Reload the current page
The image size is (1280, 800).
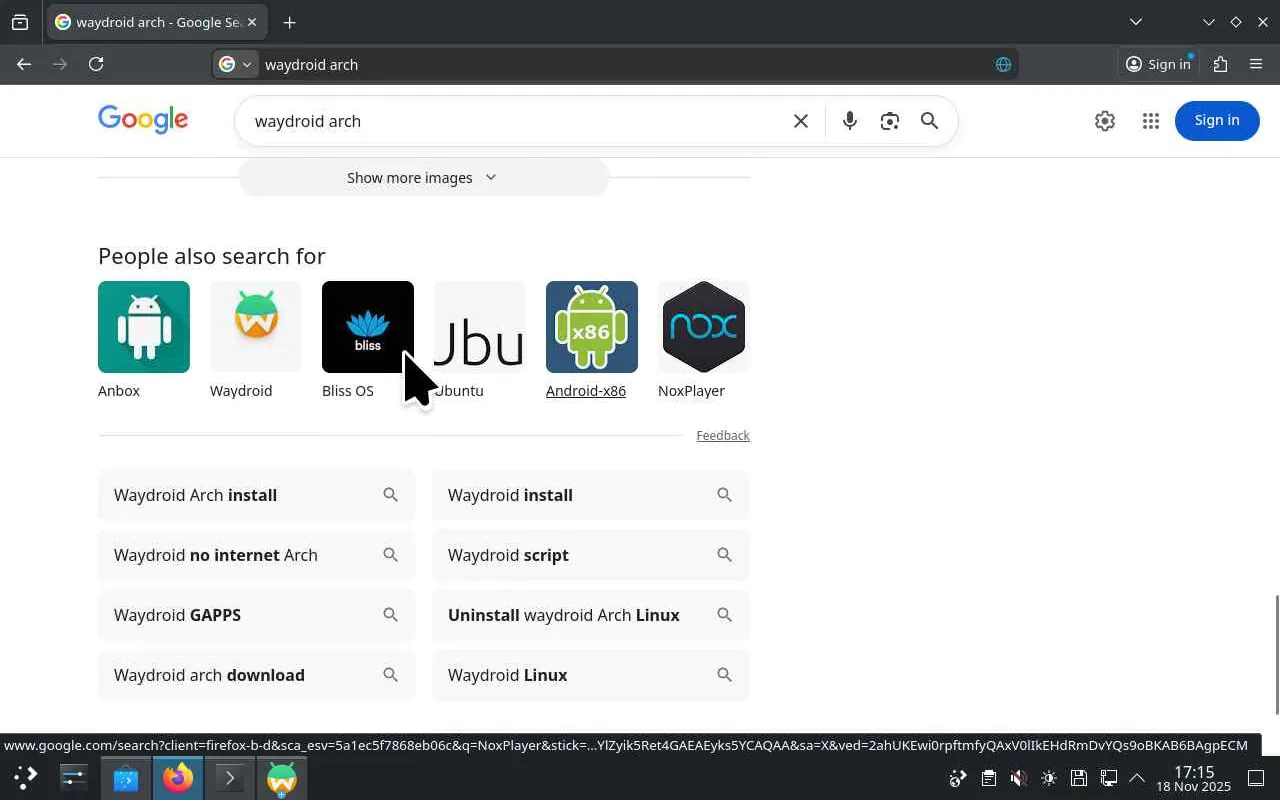[96, 64]
